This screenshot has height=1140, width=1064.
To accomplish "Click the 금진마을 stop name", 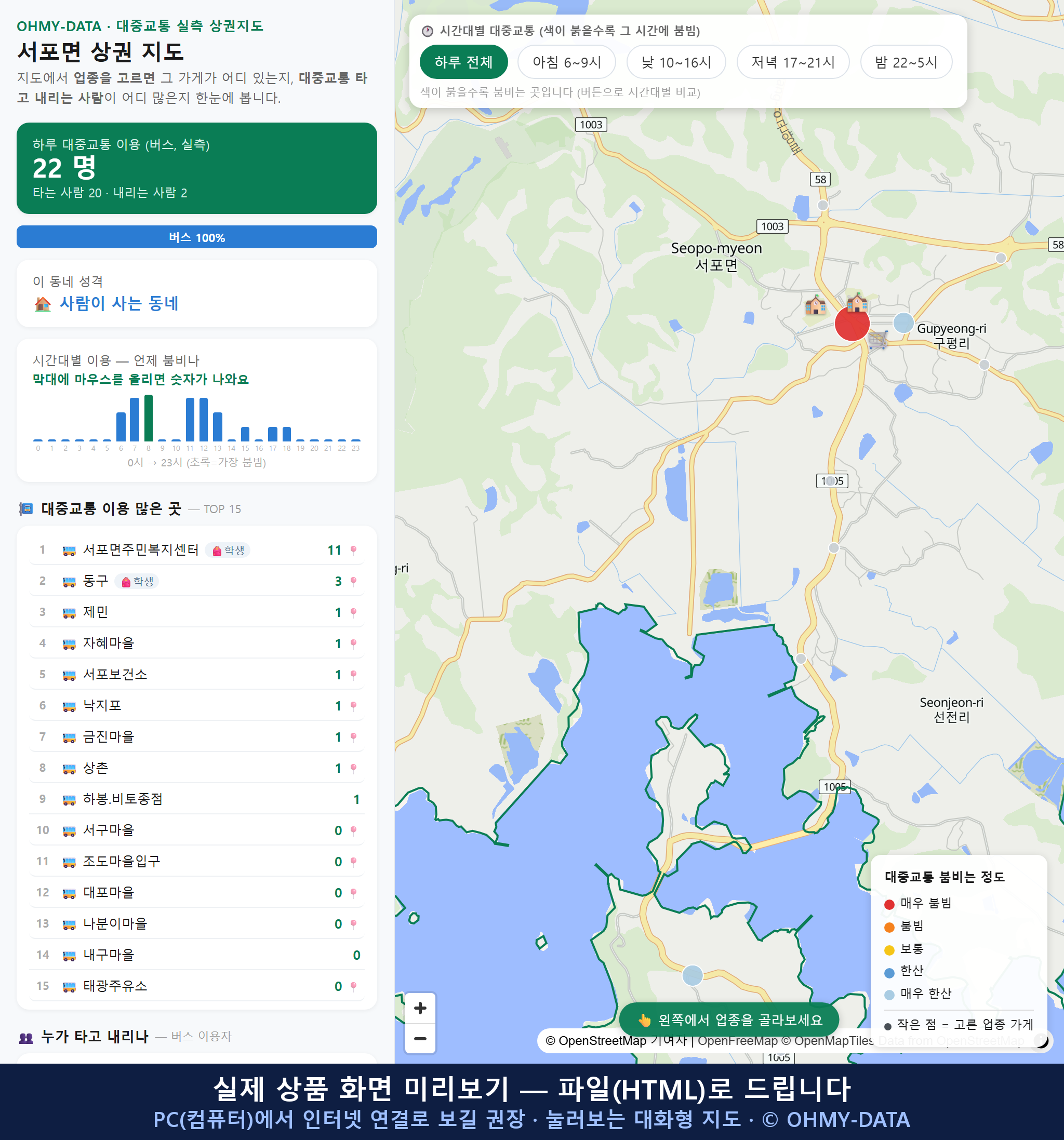I will click(109, 737).
